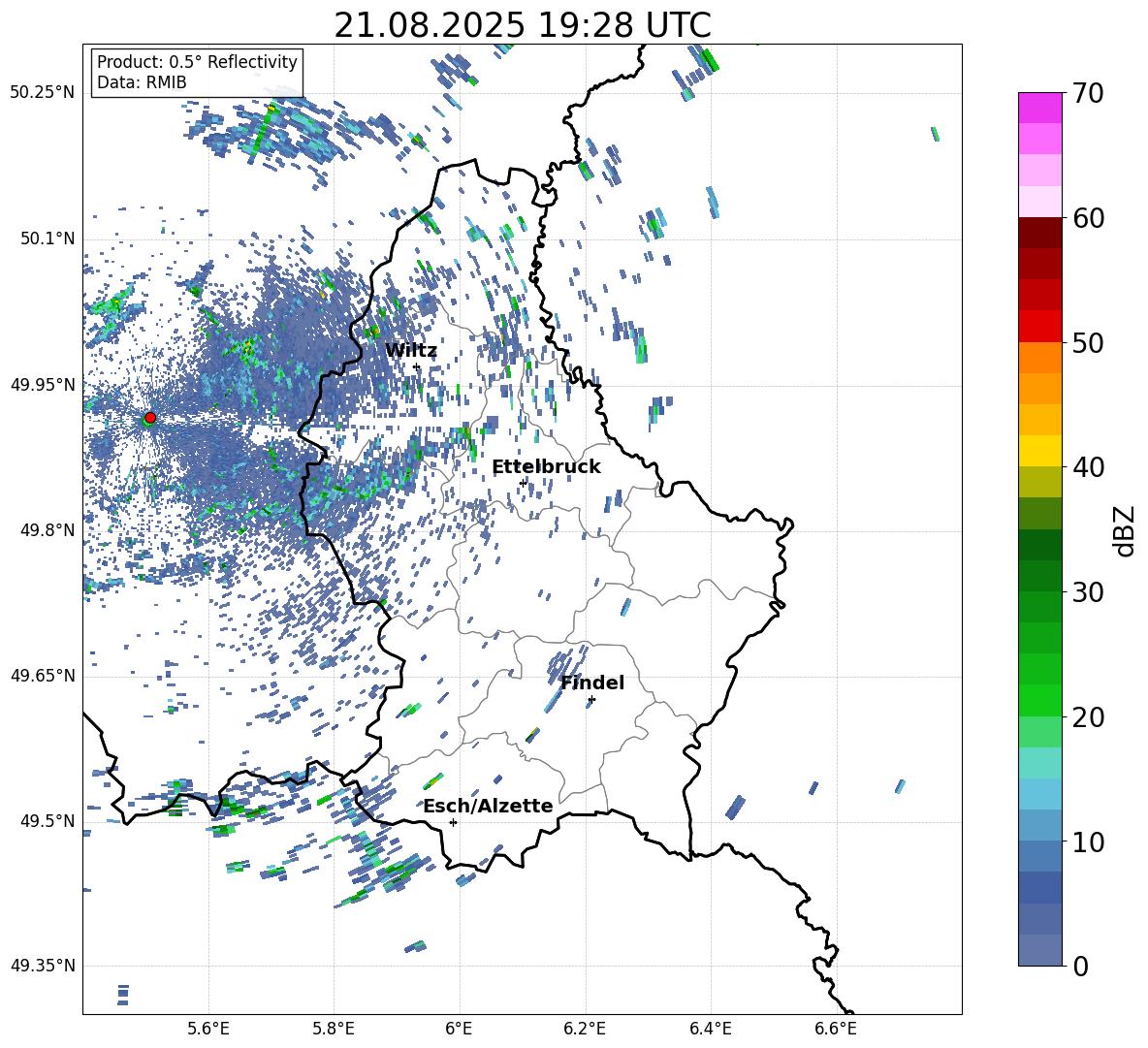Pick the bright red colorbar swatch near 50
The width and height of the screenshot is (1148, 1048).
point(1040,327)
